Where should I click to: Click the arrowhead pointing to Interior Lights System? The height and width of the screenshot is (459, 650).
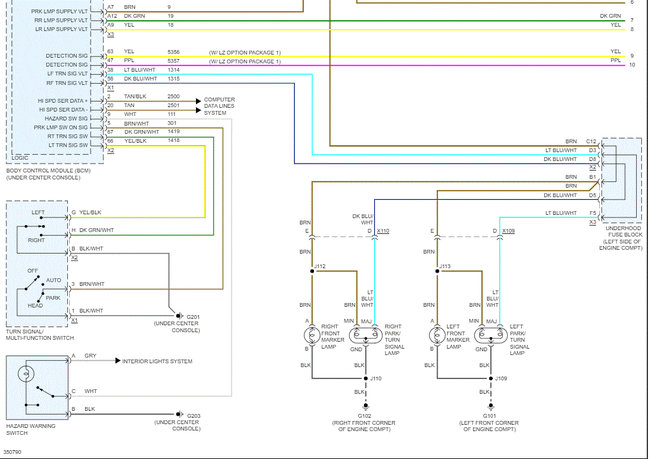118,361
